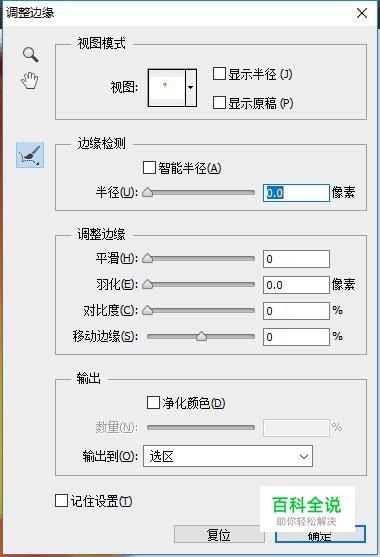Click the 移动边缘(S) slider handle
This screenshot has height=557, width=380.
[x=201, y=336]
